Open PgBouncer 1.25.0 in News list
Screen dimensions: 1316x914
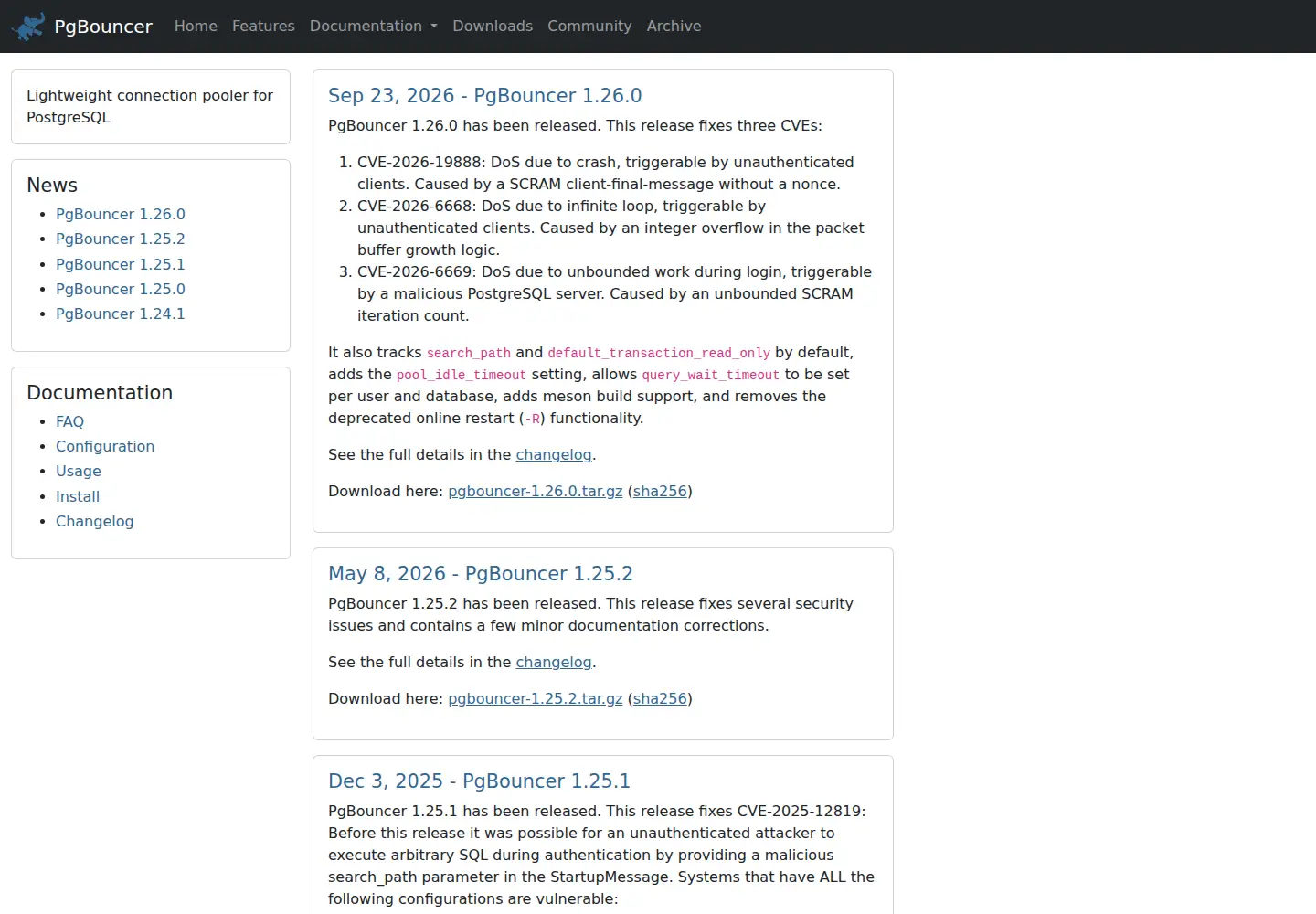pyautogui.click(x=121, y=289)
